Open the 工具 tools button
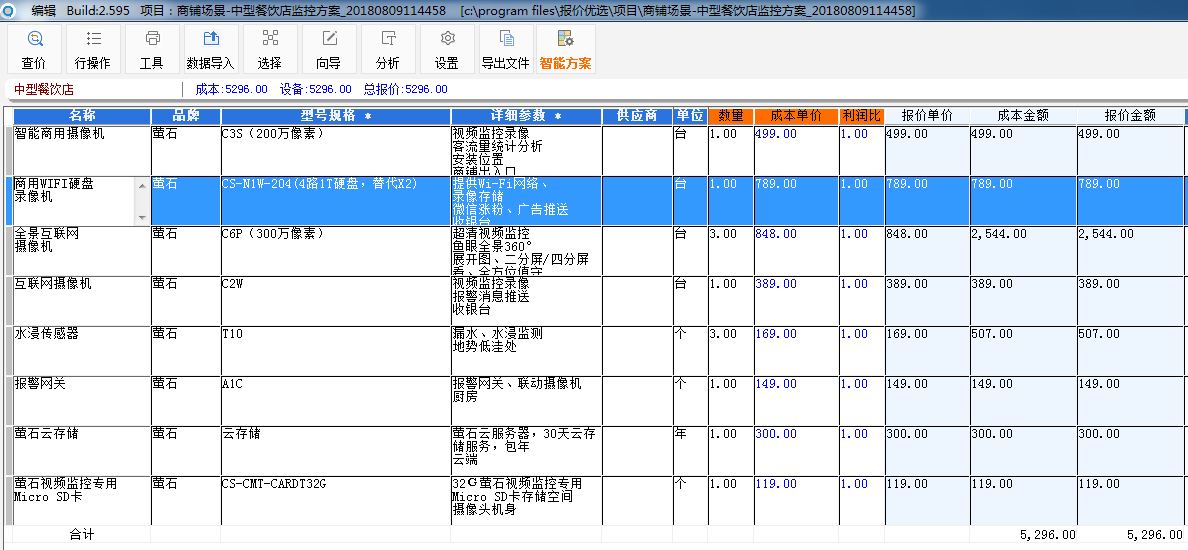The height and width of the screenshot is (550, 1188). [152, 50]
